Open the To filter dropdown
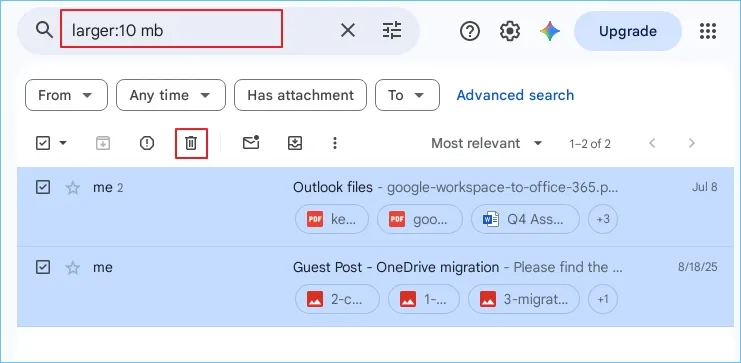This screenshot has width=741, height=363. click(407, 95)
